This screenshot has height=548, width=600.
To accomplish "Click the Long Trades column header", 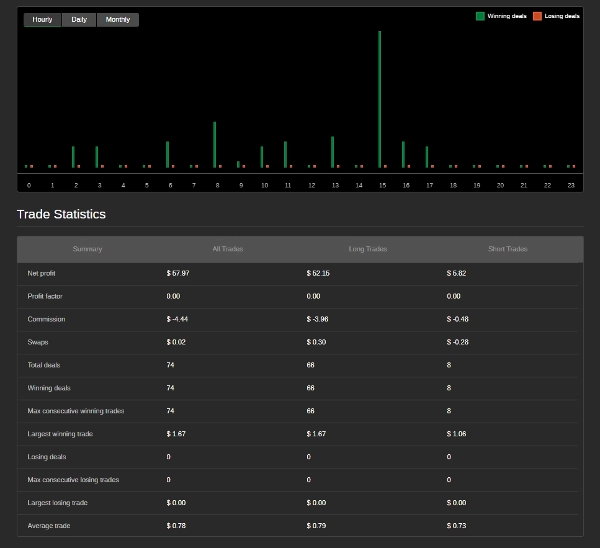I will [x=368, y=249].
